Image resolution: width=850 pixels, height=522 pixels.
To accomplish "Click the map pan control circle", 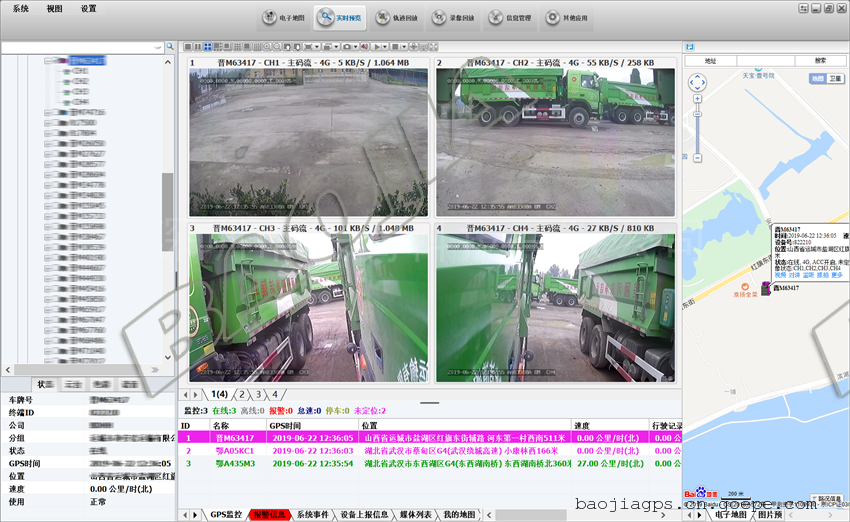I will (x=698, y=84).
